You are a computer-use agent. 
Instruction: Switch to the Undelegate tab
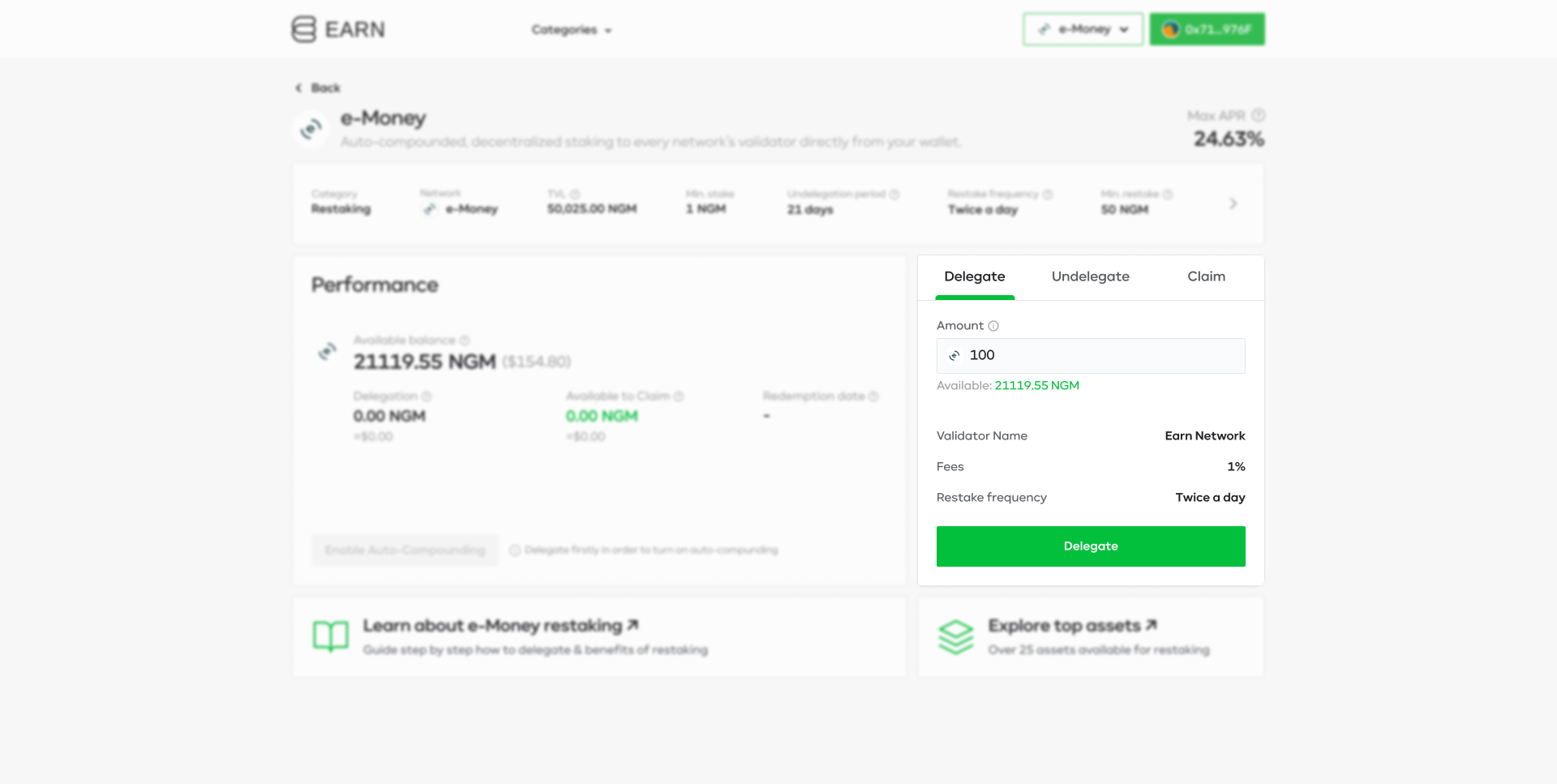(x=1091, y=276)
